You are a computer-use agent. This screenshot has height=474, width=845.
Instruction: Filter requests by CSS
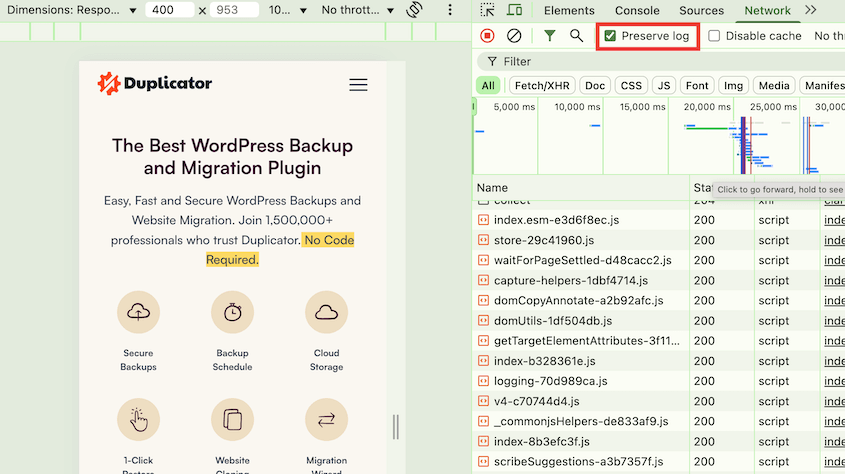(x=631, y=86)
